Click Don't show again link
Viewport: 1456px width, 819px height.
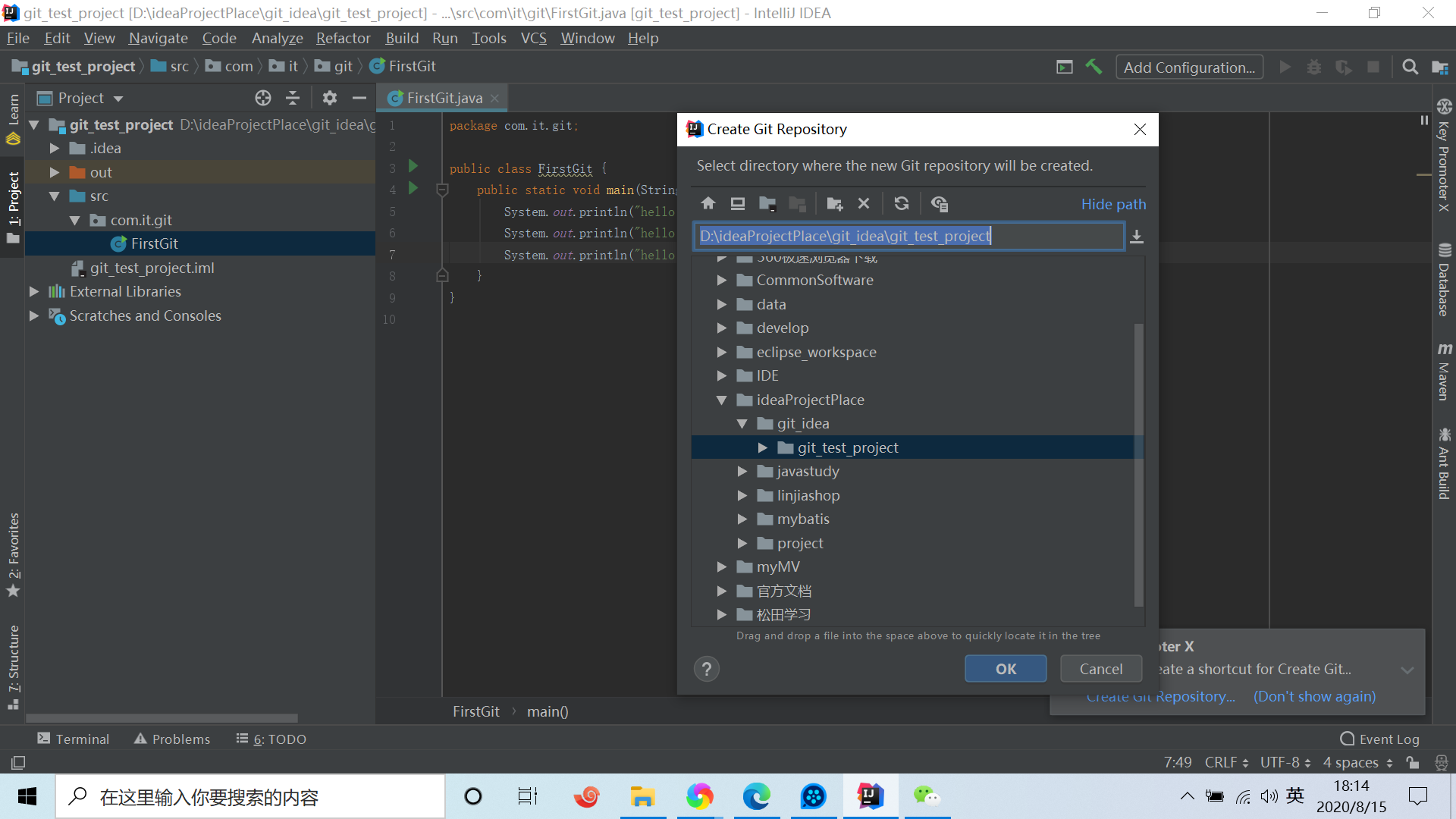coord(1314,696)
